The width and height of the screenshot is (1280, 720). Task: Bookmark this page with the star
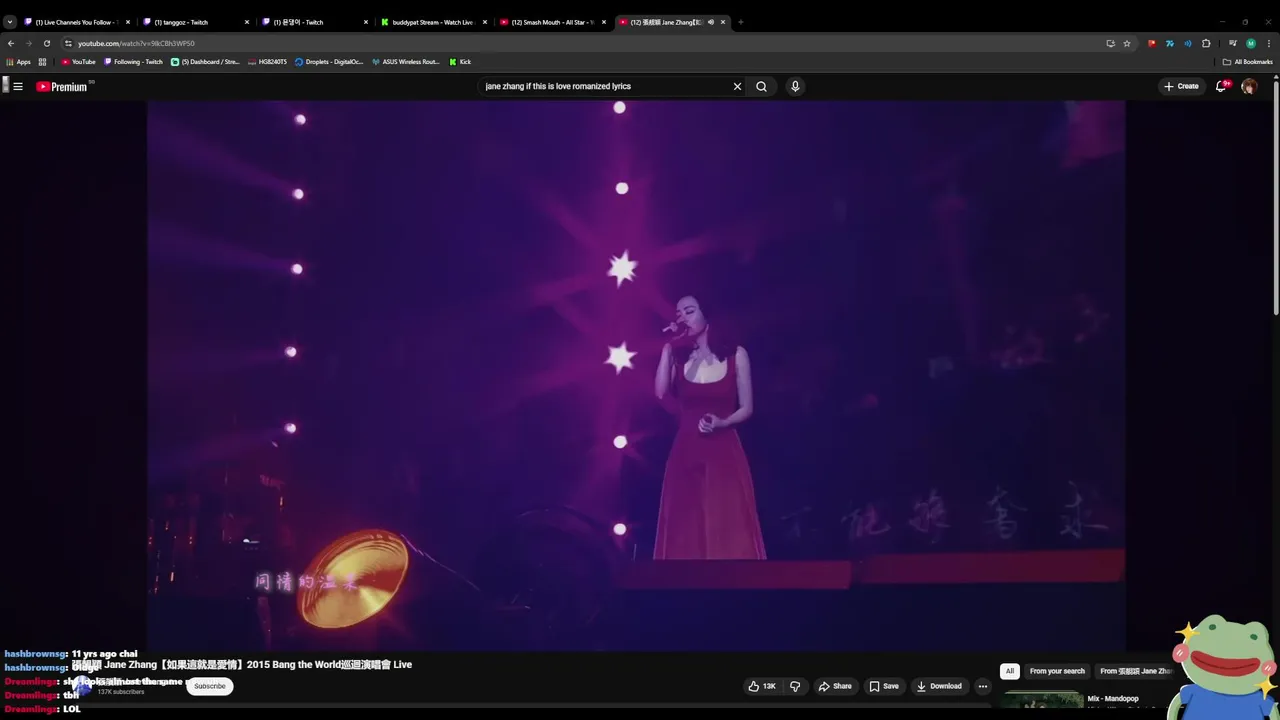(1126, 43)
